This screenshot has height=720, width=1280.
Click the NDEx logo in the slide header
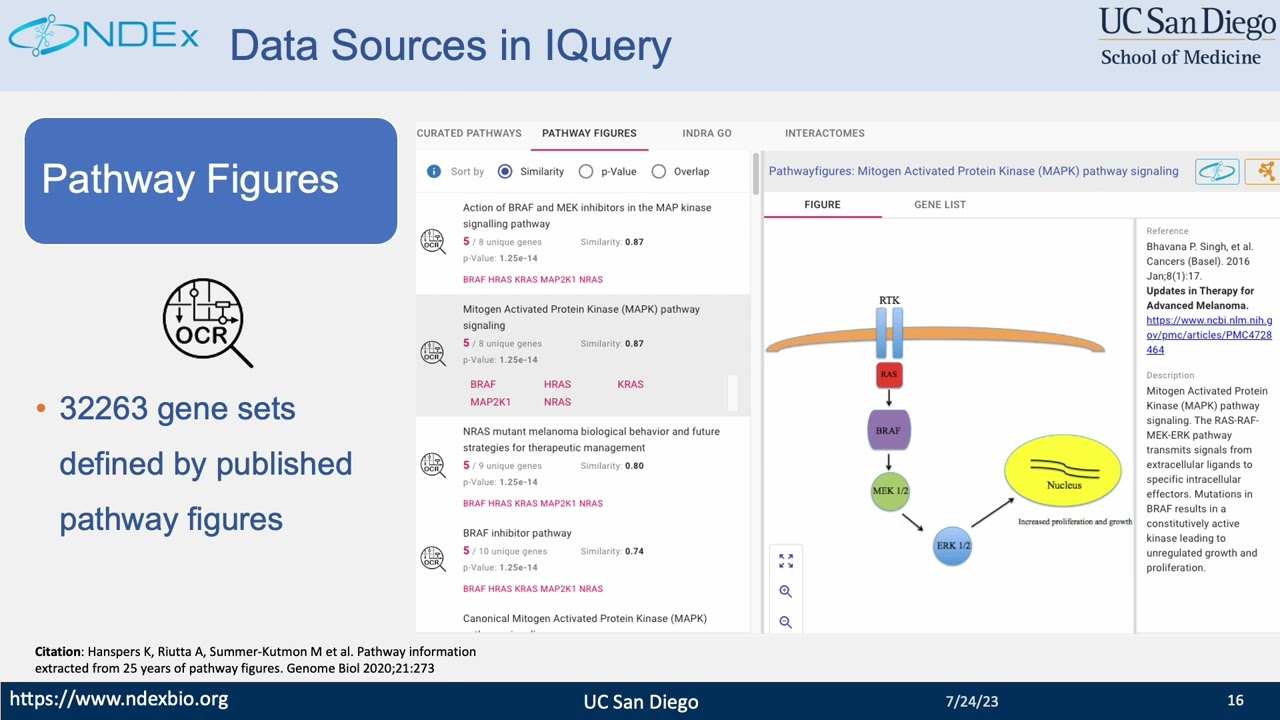104,36
